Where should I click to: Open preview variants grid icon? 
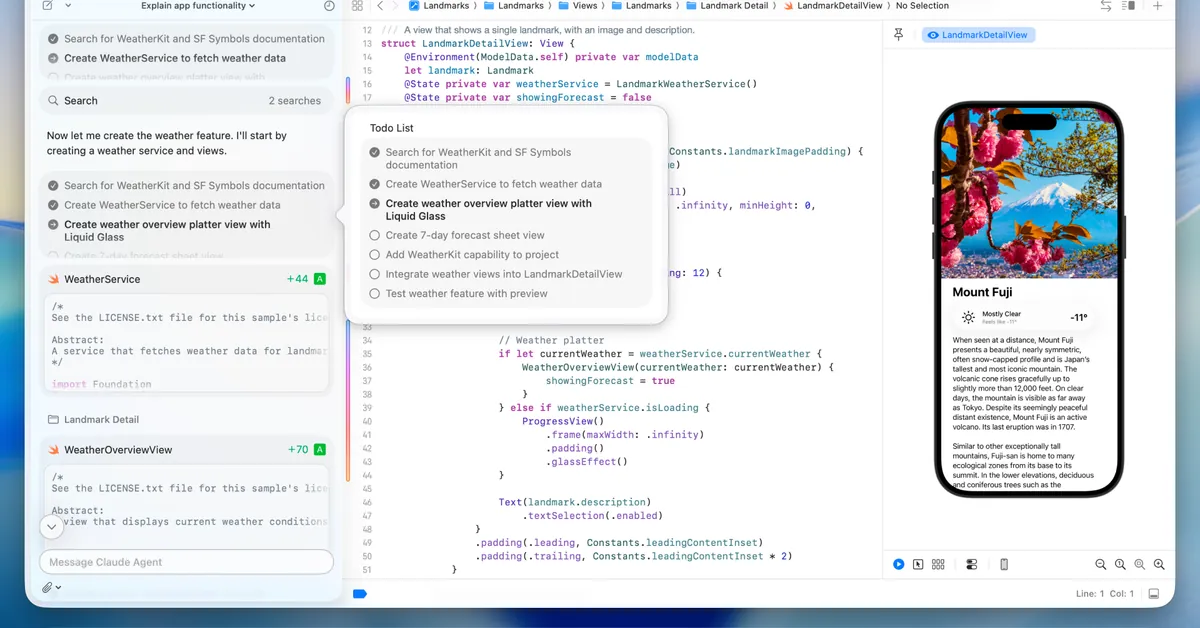coord(938,565)
